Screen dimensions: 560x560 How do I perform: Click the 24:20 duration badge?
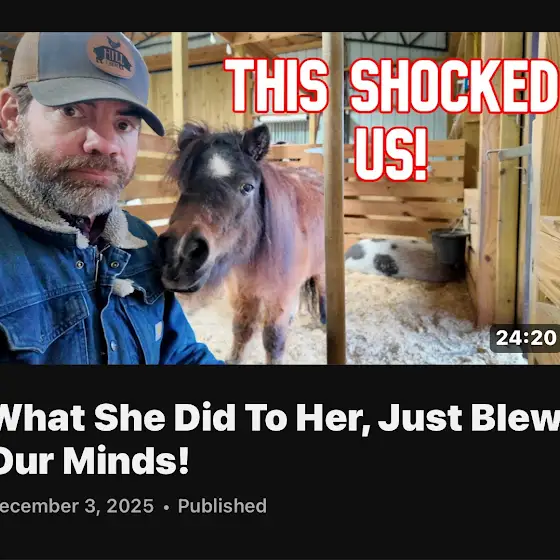[526, 338]
